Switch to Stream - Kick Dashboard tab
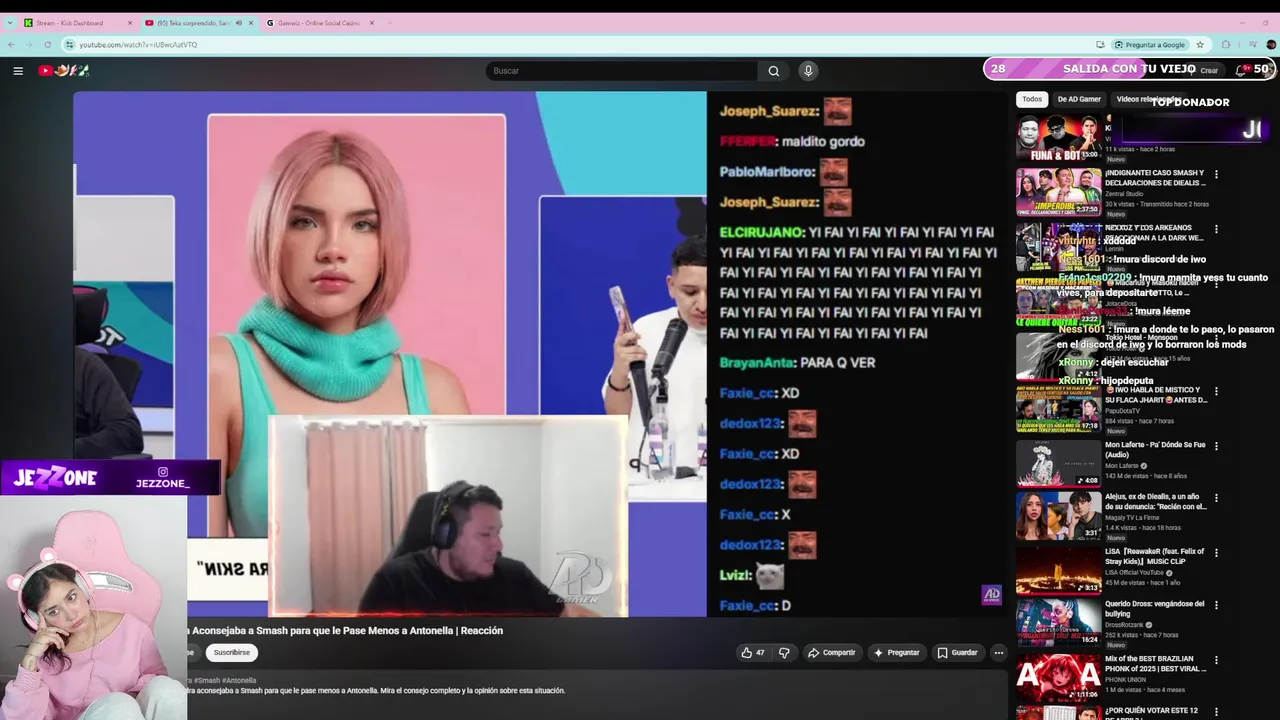 [x=78, y=23]
